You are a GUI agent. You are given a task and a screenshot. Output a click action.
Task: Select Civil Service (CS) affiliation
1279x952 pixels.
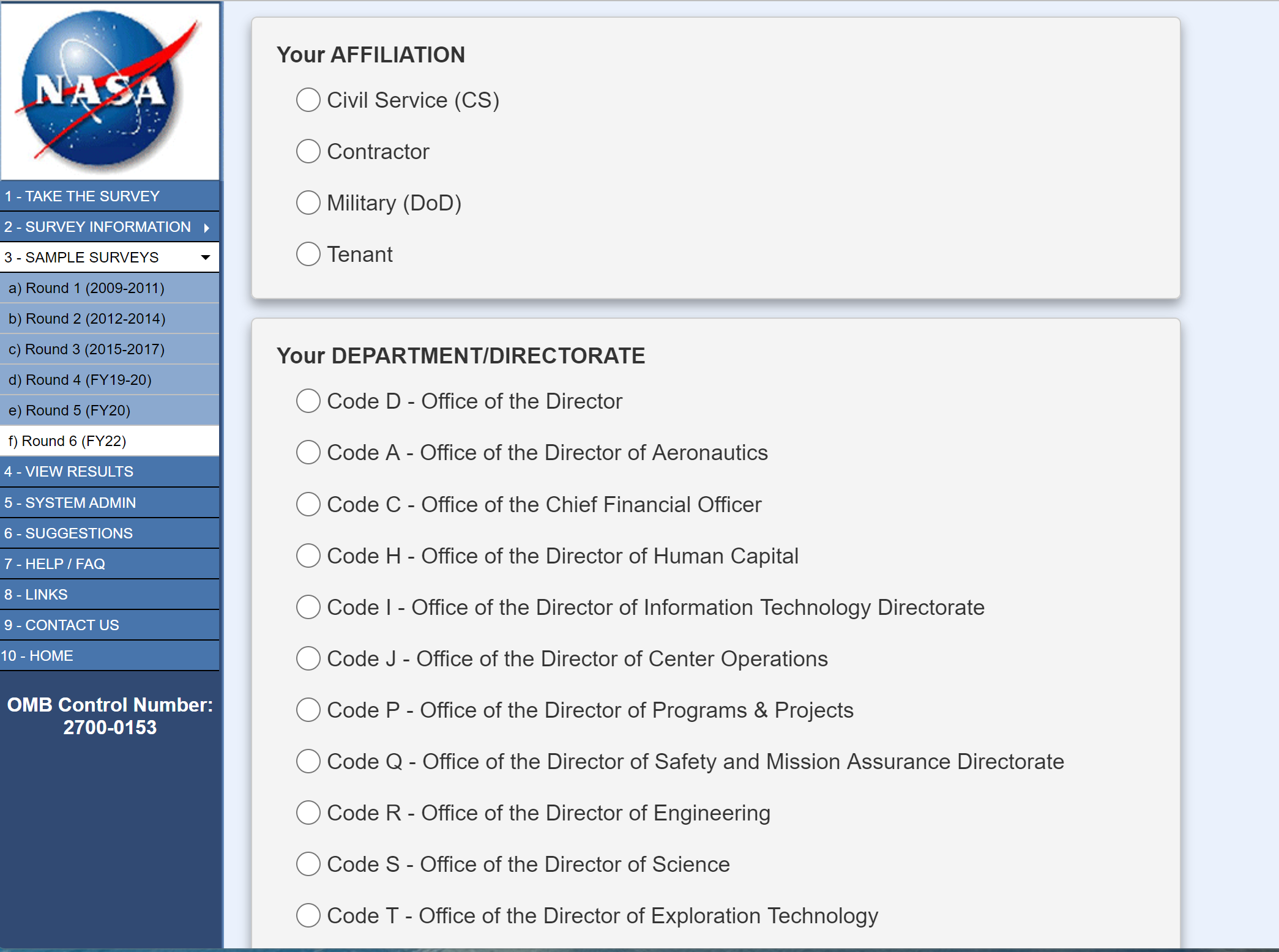308,100
